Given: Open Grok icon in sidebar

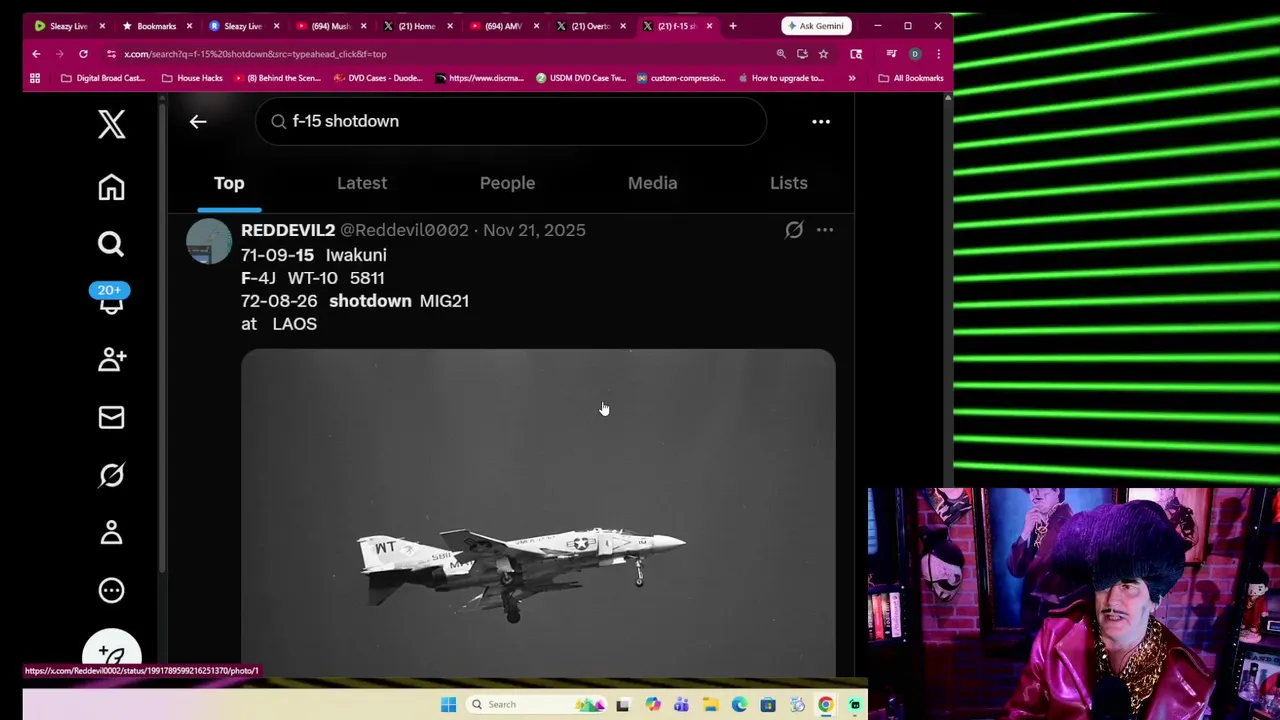Looking at the screenshot, I should (x=111, y=475).
